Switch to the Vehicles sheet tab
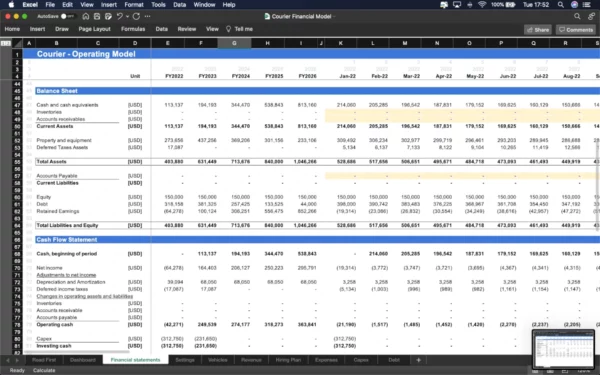The height and width of the screenshot is (375, 600). [x=218, y=360]
